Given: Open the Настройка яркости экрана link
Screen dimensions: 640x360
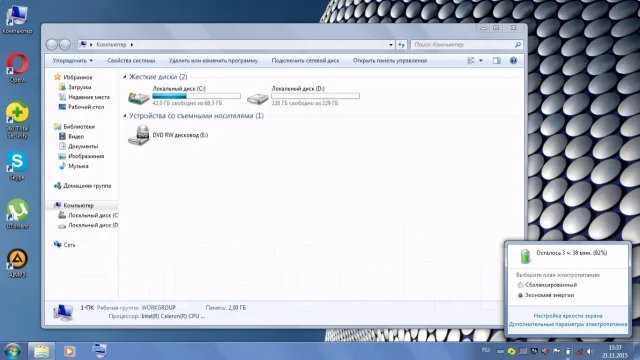Looking at the screenshot, I should 568,316.
